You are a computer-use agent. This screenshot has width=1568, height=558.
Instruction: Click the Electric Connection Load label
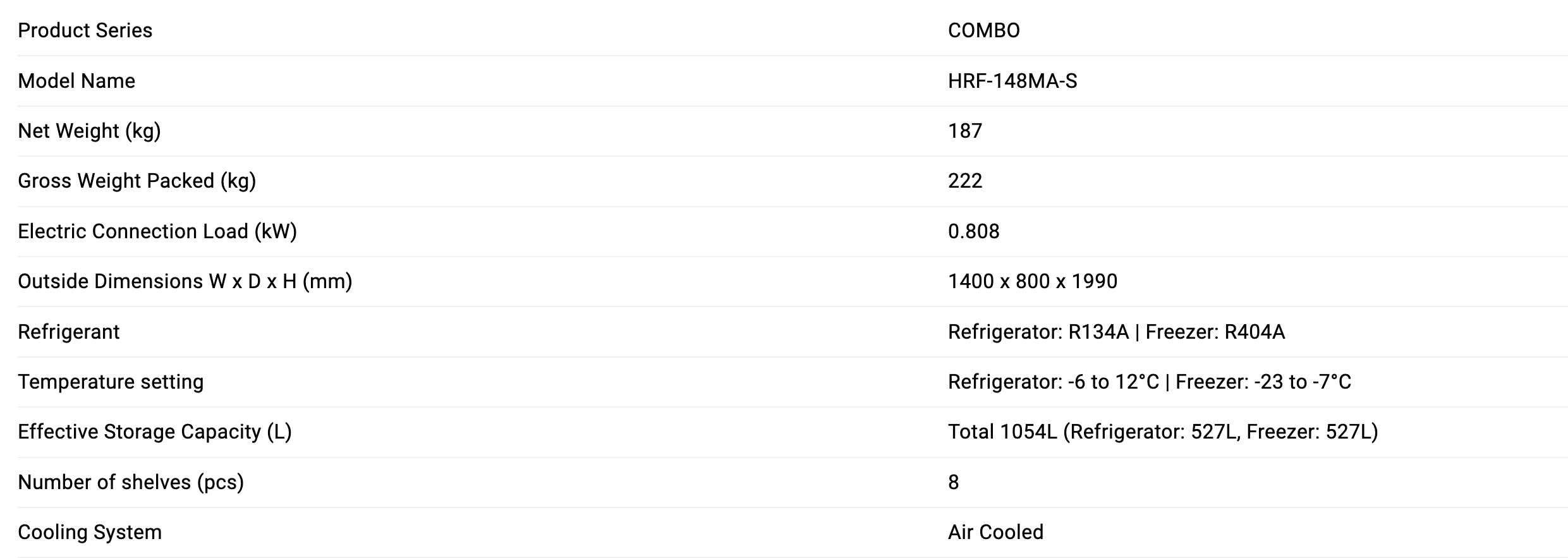pyautogui.click(x=157, y=231)
